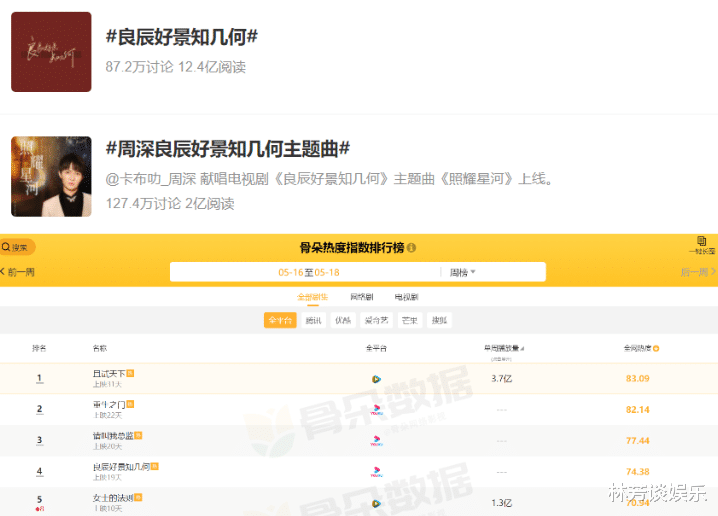This screenshot has width=718, height=516.
Task: Select the 搜狐 platform filter
Action: coord(439,320)
